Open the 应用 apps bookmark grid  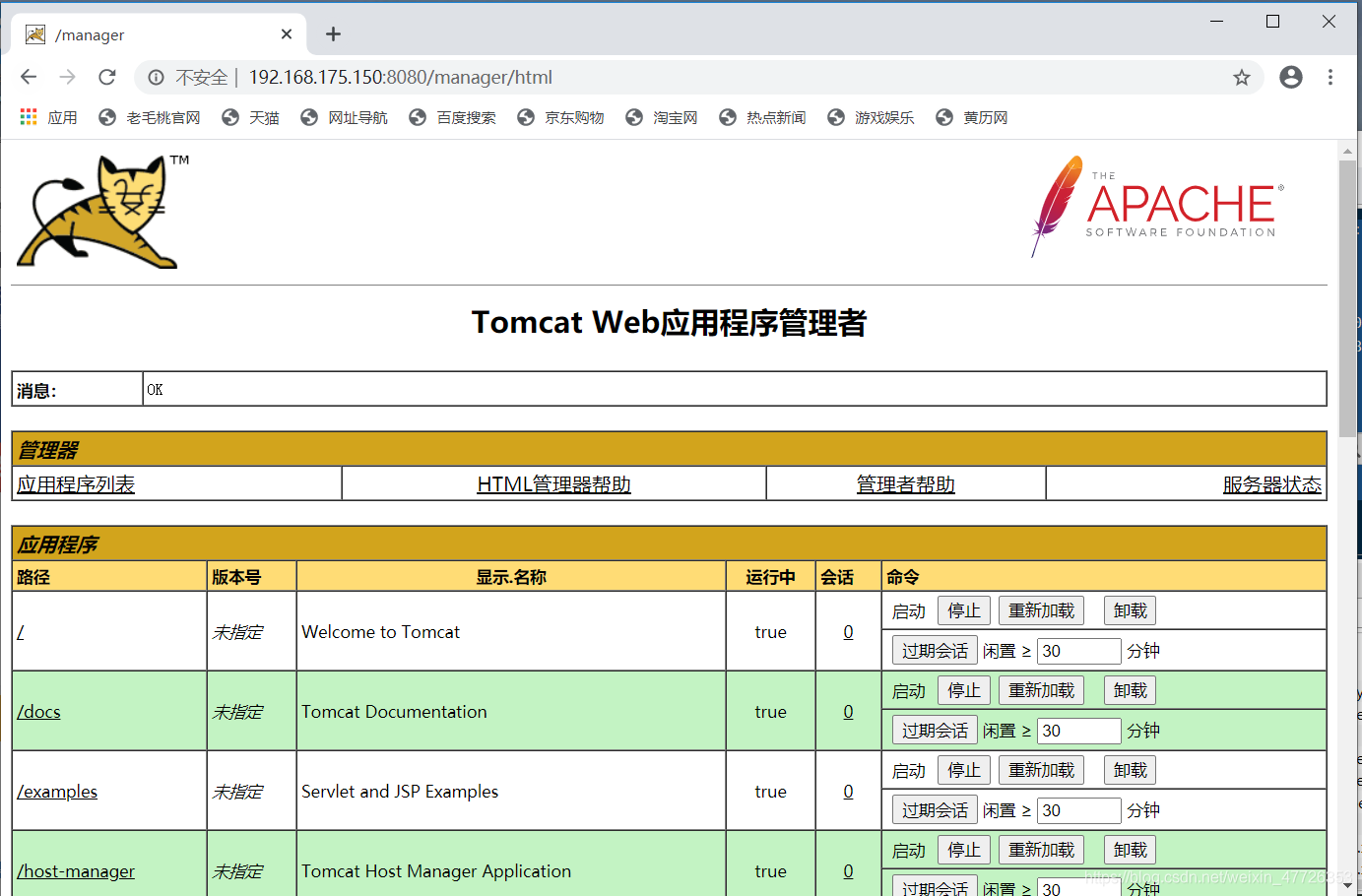coord(48,117)
